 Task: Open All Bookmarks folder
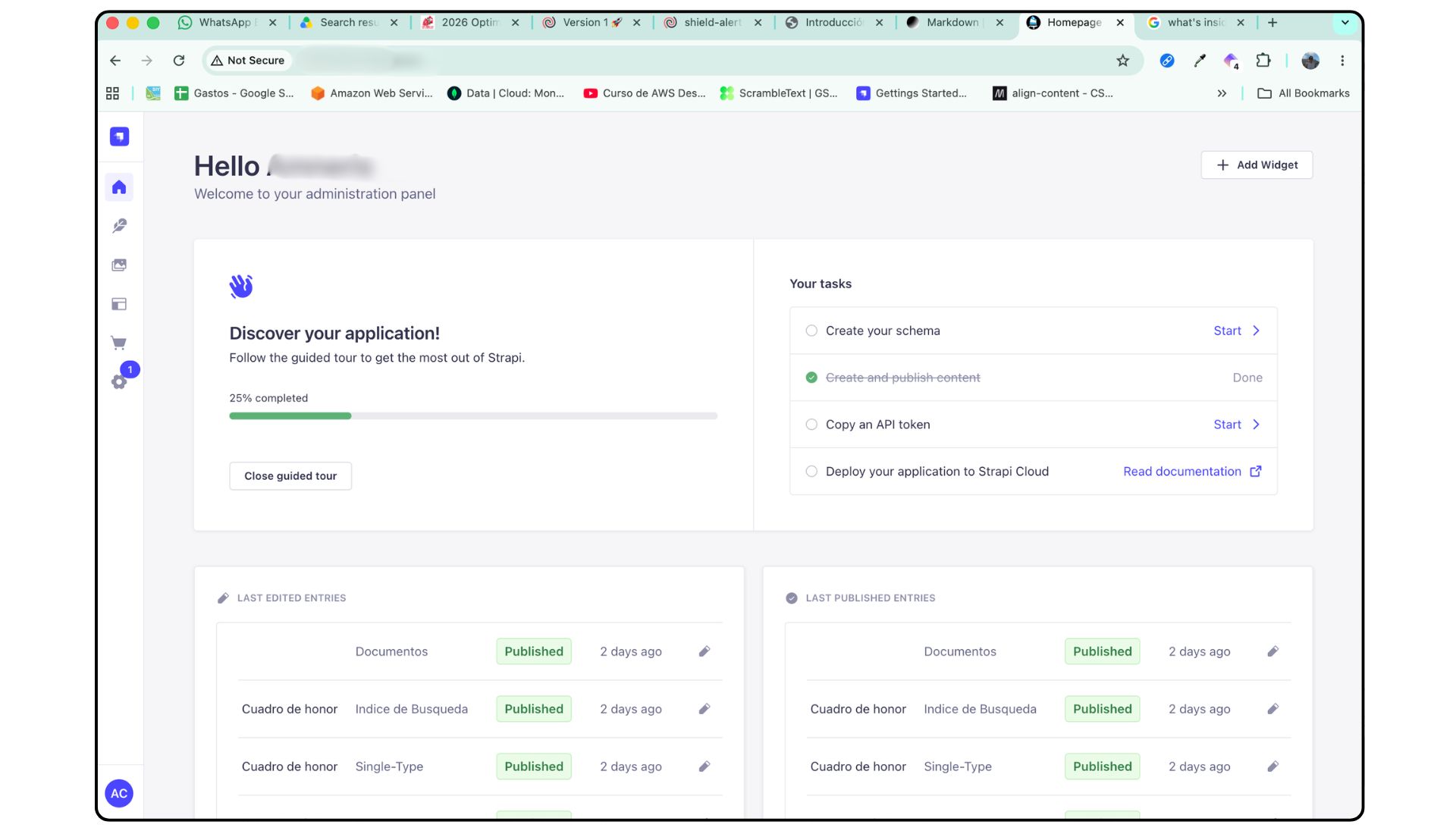coord(1304,93)
